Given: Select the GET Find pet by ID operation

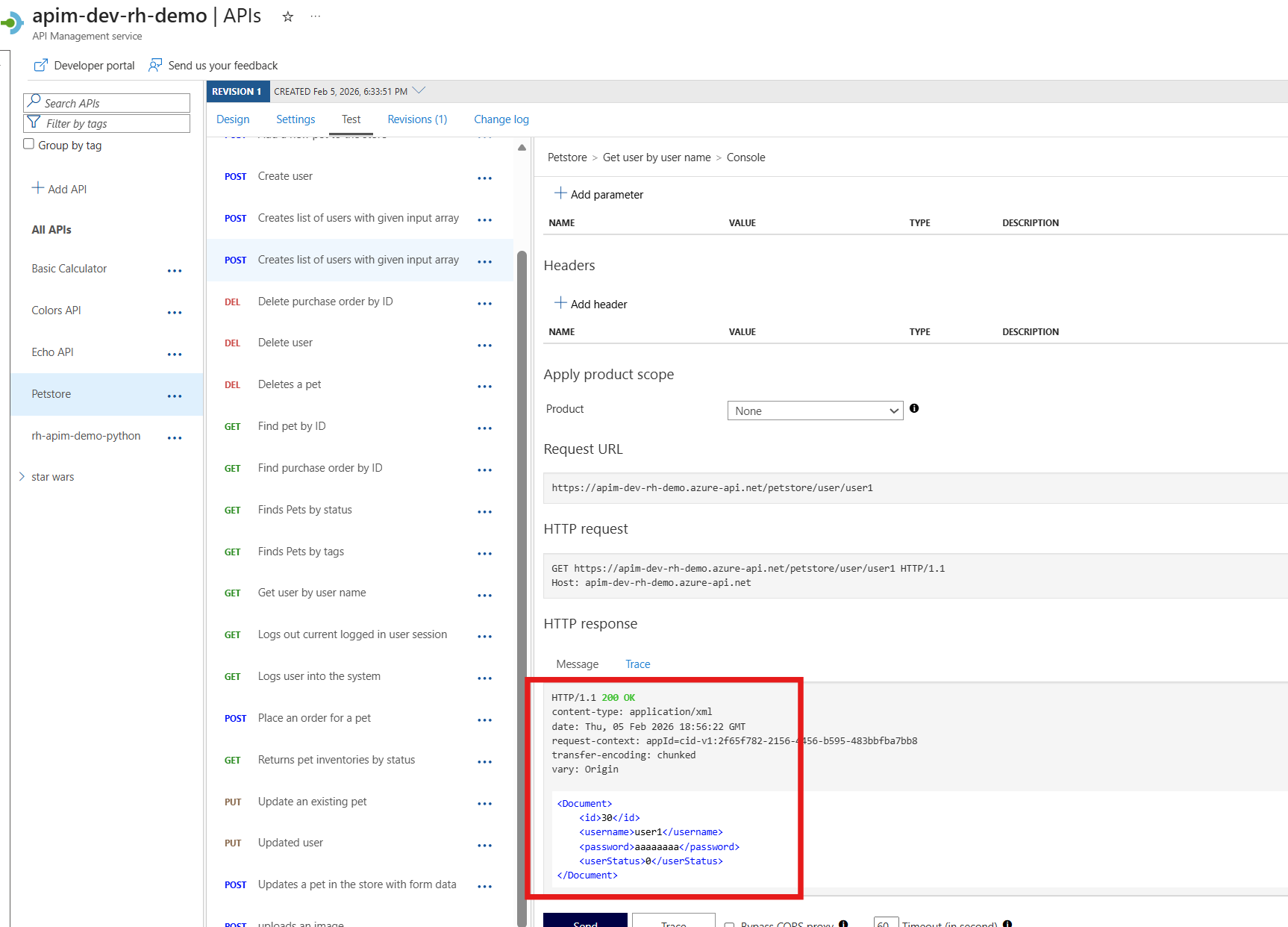Looking at the screenshot, I should pyautogui.click(x=360, y=426).
